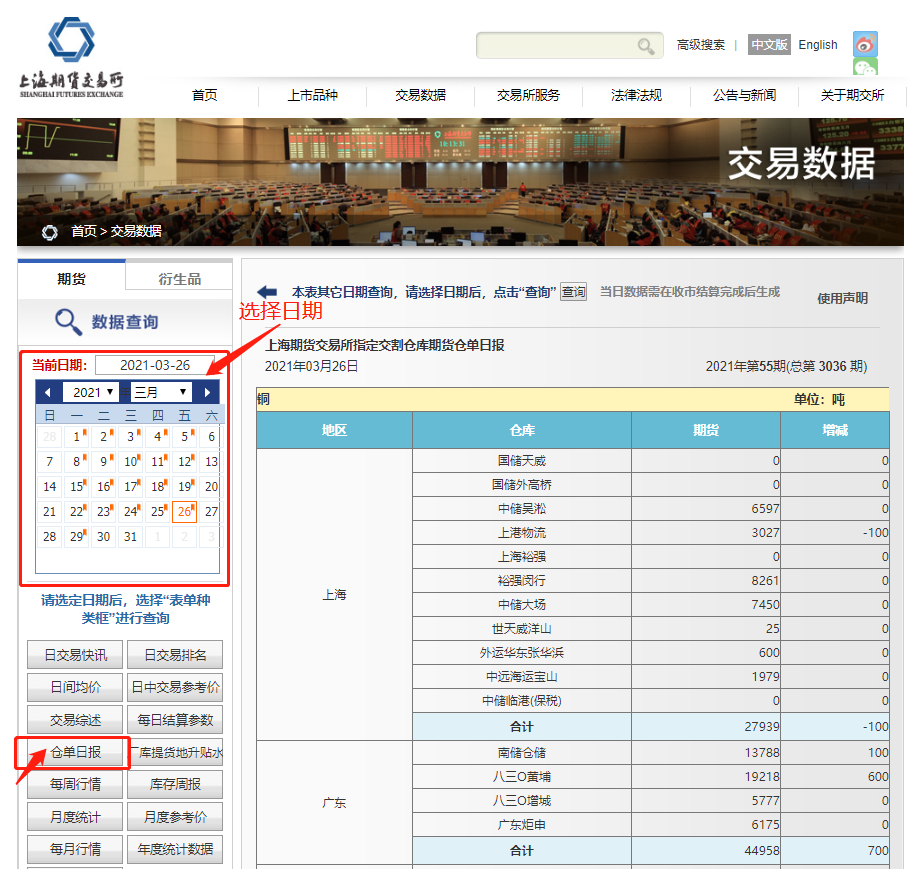Click the blue back arrow above the table

pos(267,292)
